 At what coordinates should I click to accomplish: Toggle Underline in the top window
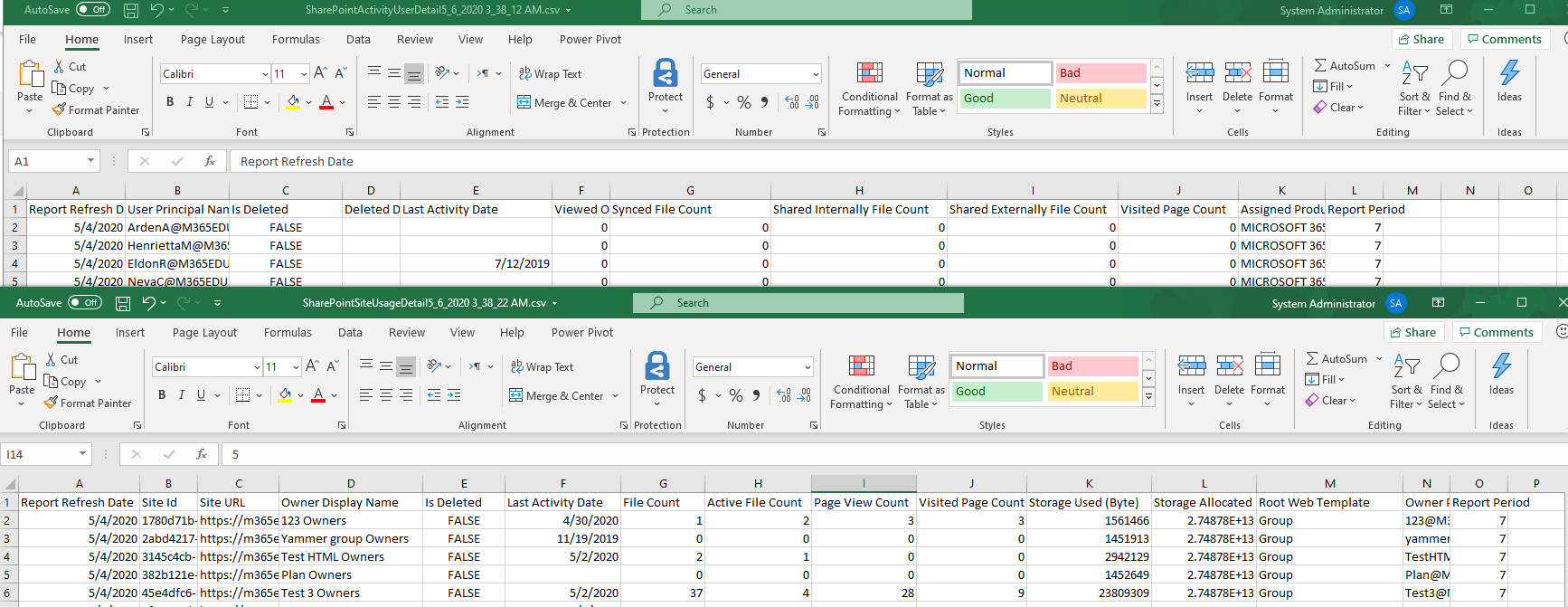coord(209,102)
